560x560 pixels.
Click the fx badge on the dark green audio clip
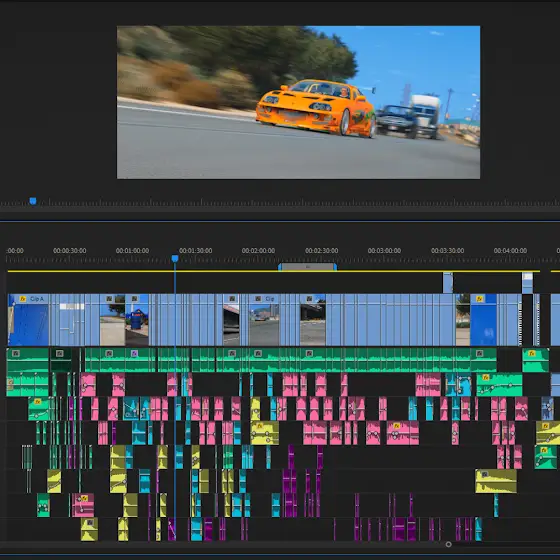[60, 353]
